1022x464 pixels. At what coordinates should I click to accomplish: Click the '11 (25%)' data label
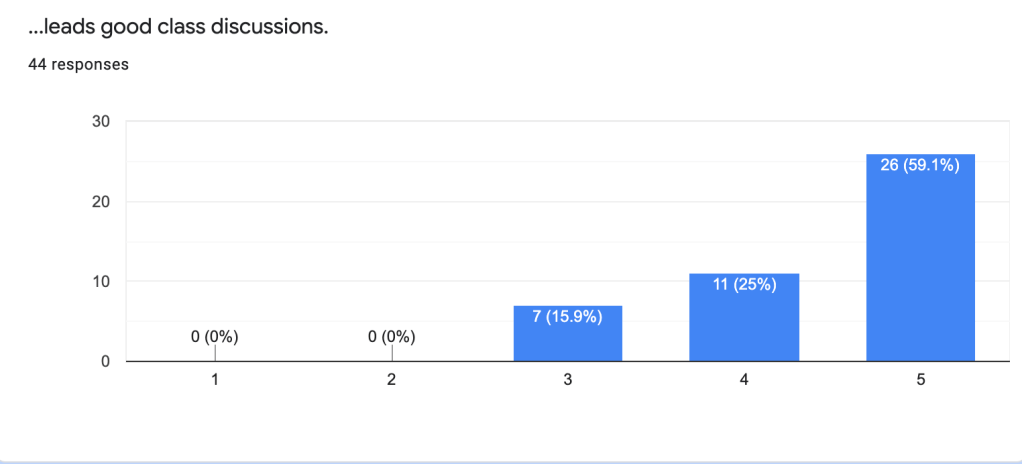[744, 285]
